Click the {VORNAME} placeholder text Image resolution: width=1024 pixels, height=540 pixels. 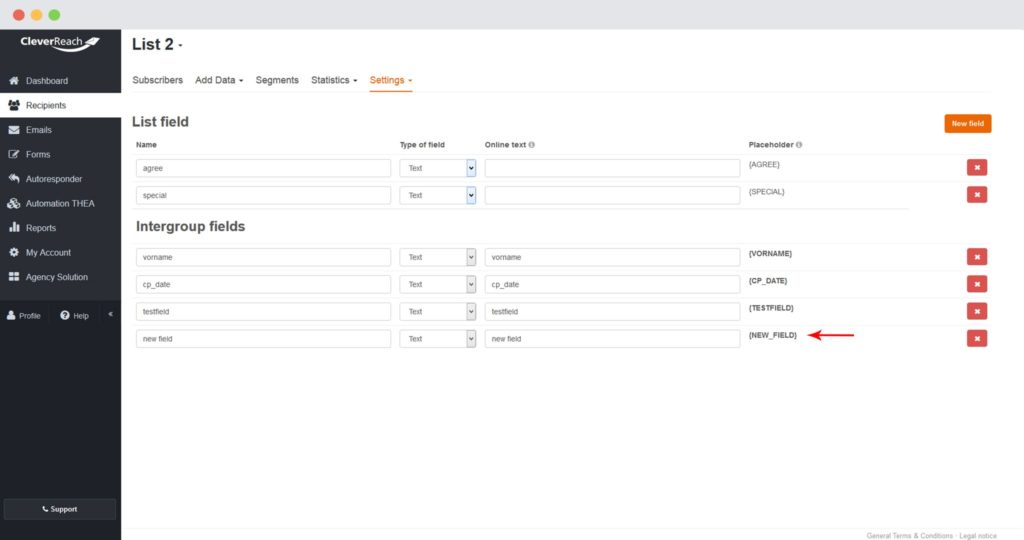click(x=770, y=253)
